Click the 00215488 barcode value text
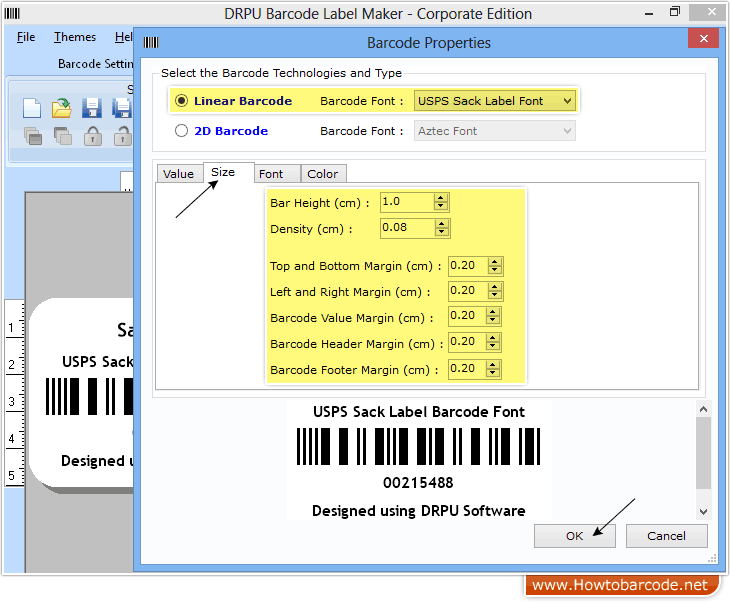 (418, 483)
